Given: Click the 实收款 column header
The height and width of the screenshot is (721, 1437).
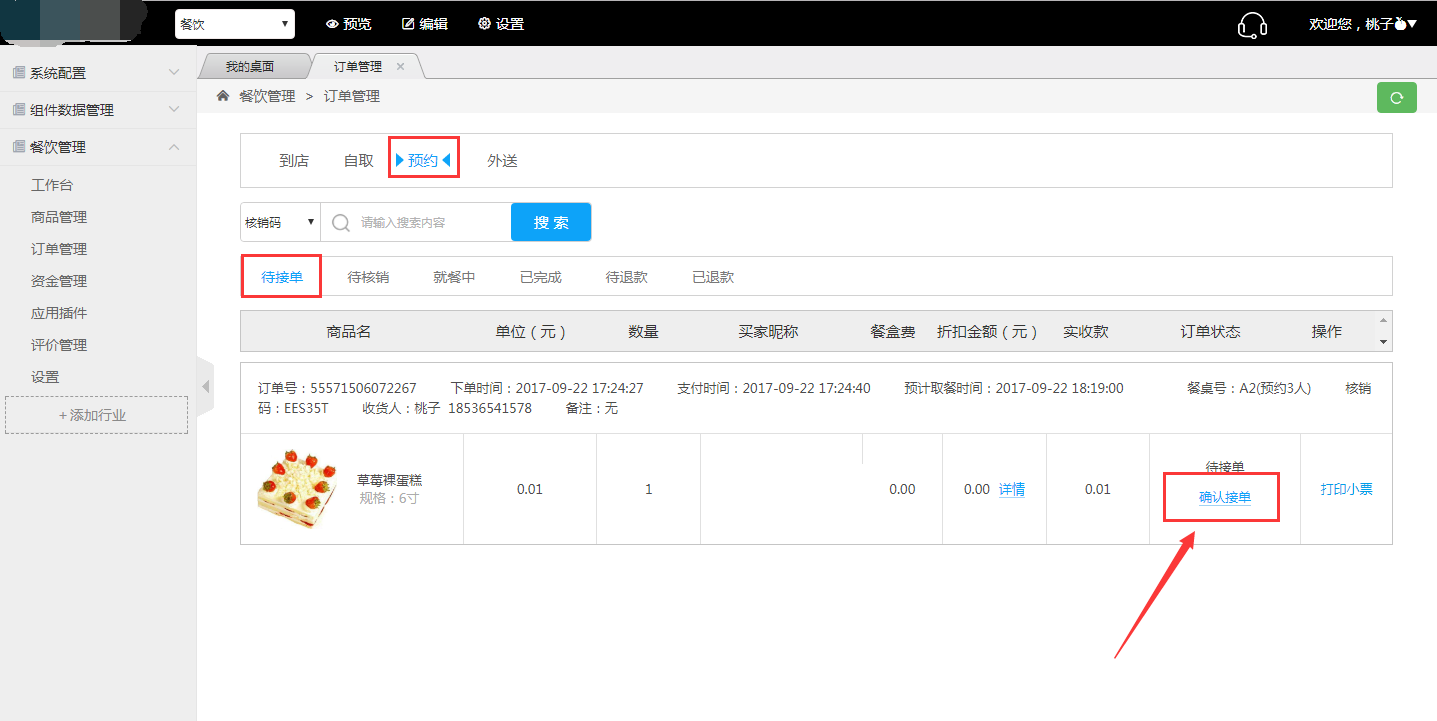Looking at the screenshot, I should (1085, 331).
